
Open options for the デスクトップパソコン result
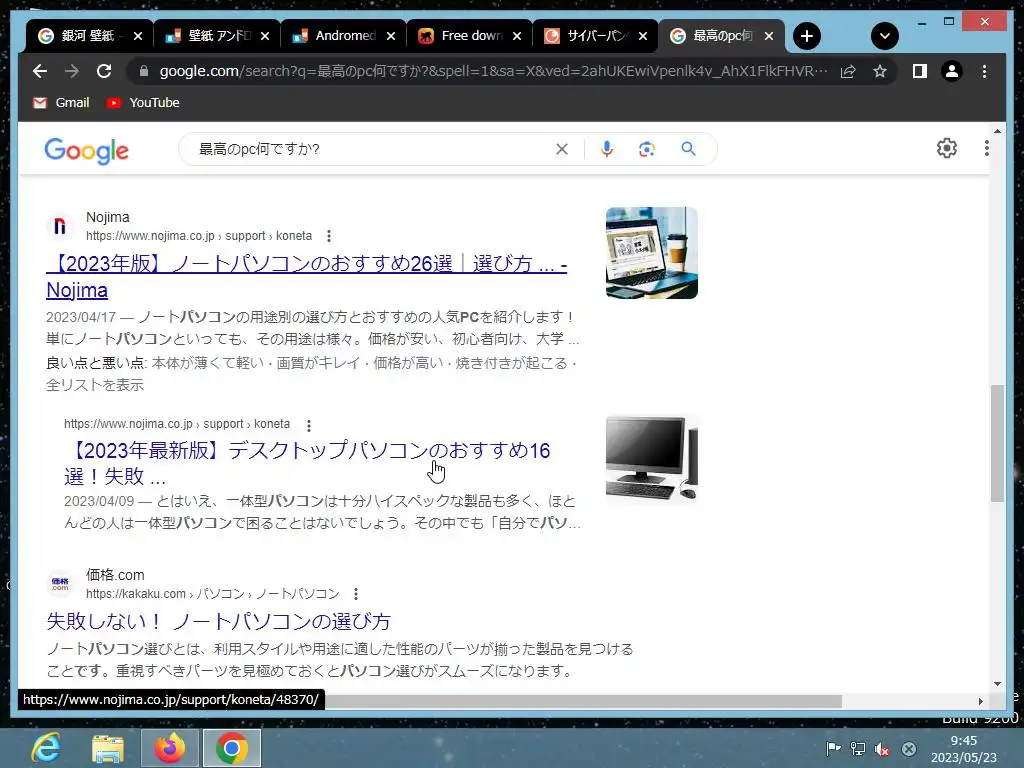(308, 425)
